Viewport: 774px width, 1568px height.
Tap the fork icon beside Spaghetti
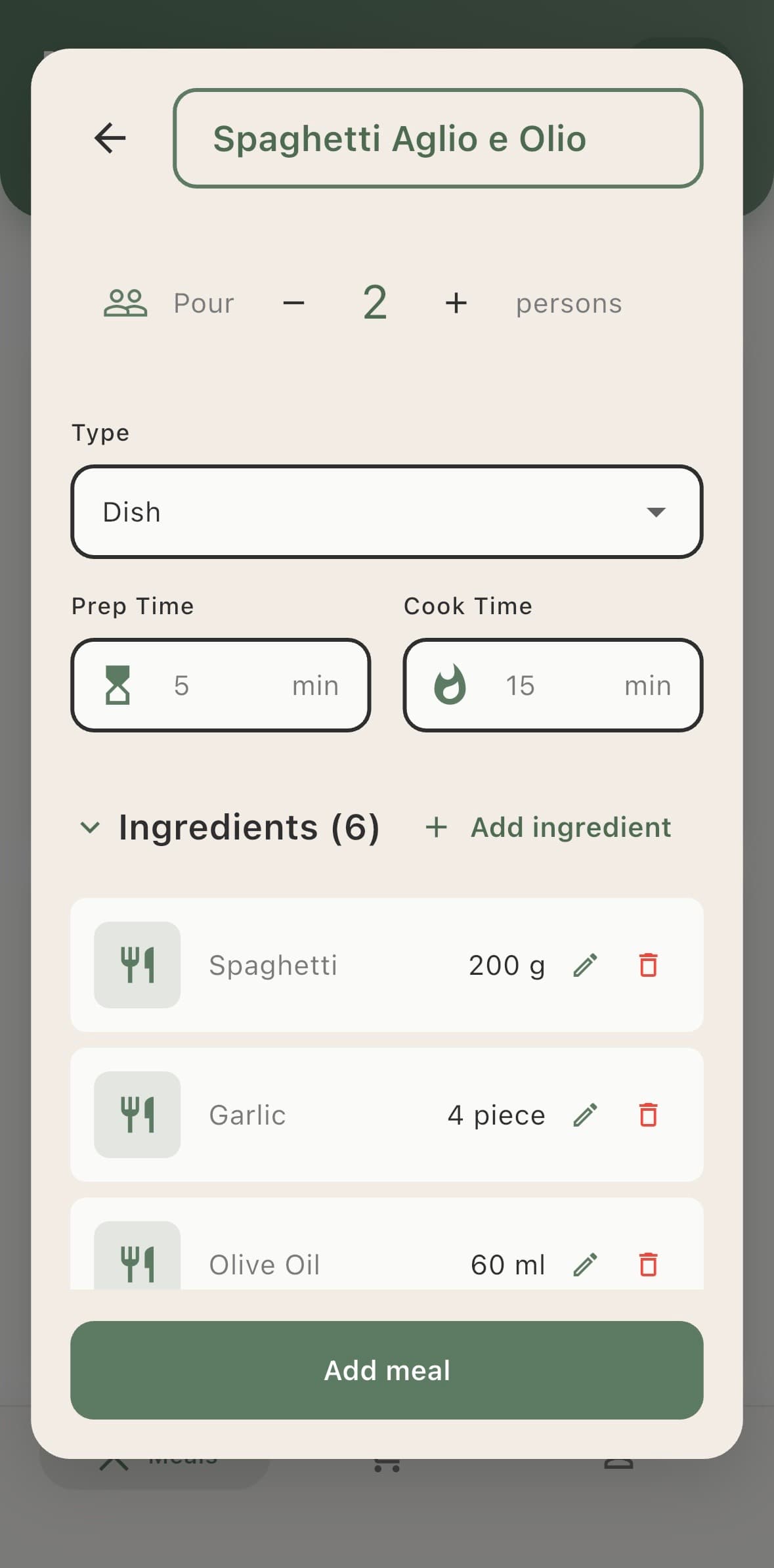point(137,965)
